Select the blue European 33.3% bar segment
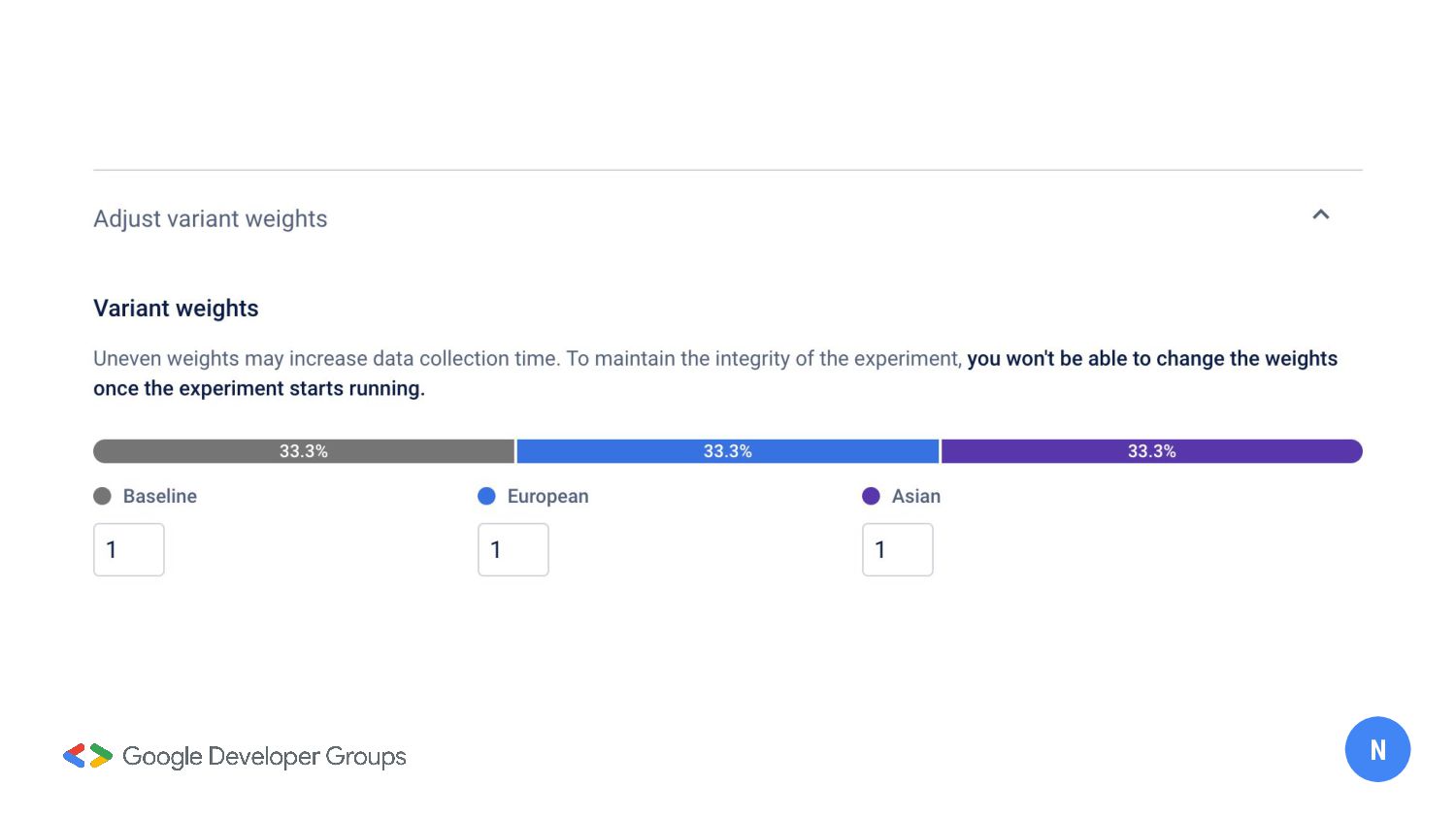Screen dimensions: 1456x819 click(x=728, y=451)
